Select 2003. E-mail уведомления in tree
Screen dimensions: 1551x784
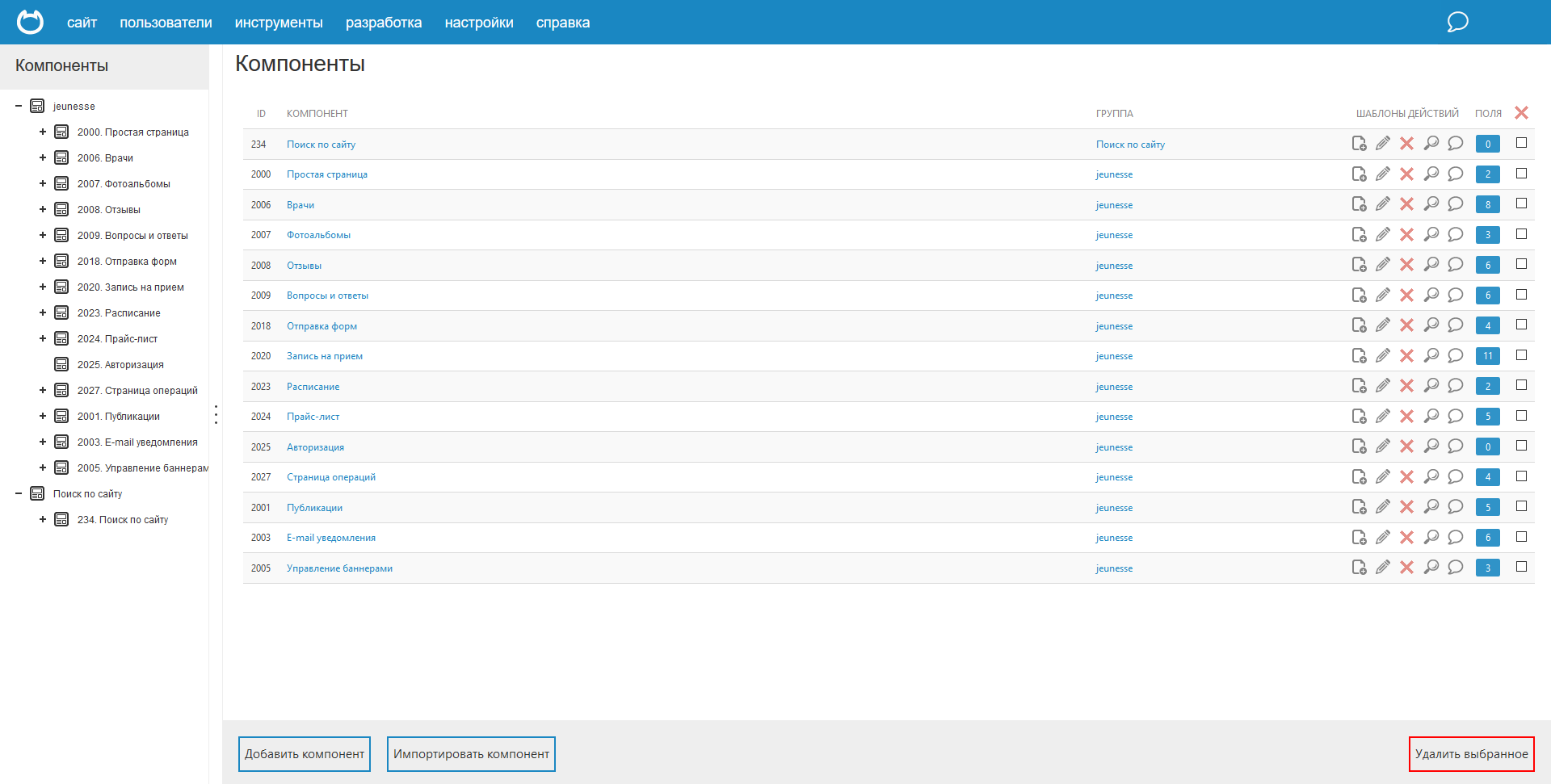137,442
